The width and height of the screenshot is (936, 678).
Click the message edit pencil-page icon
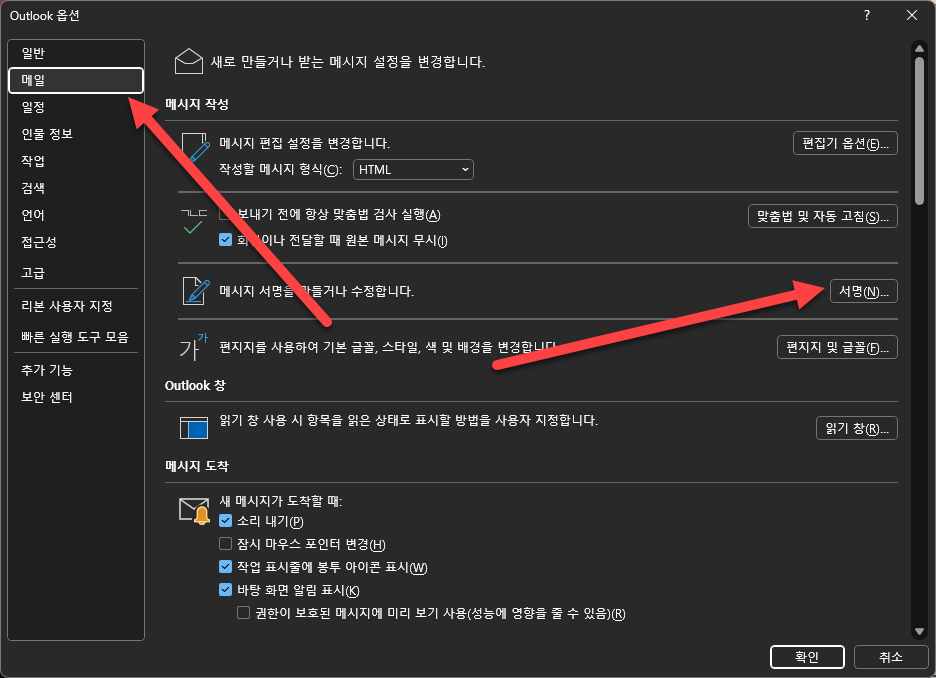pyautogui.click(x=196, y=147)
